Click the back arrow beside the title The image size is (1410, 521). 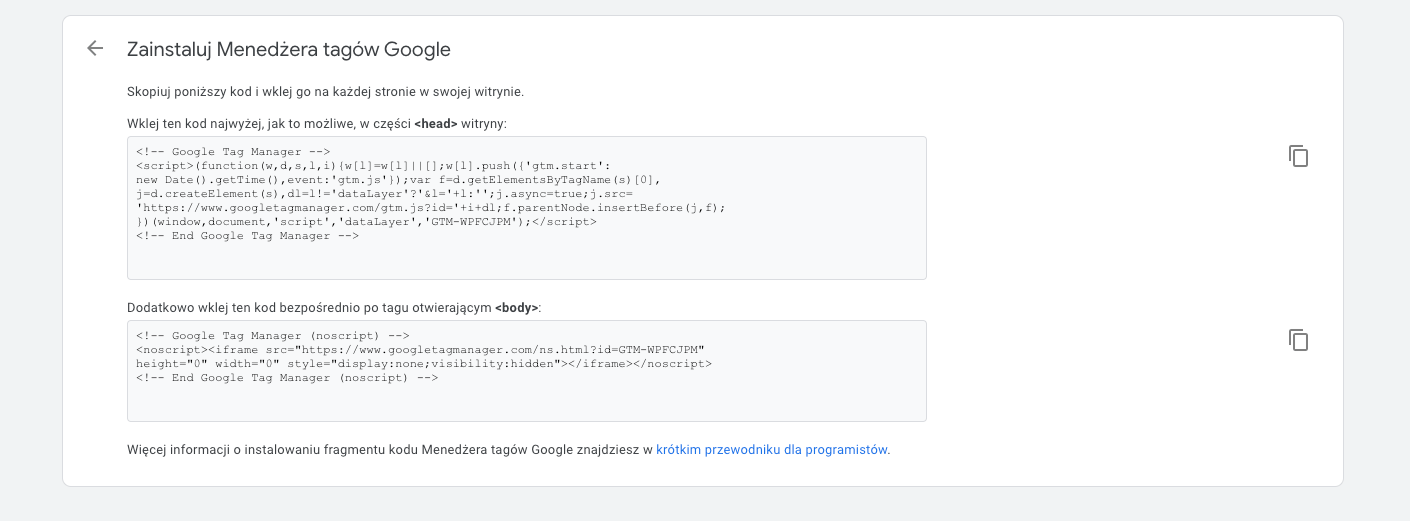coord(95,48)
